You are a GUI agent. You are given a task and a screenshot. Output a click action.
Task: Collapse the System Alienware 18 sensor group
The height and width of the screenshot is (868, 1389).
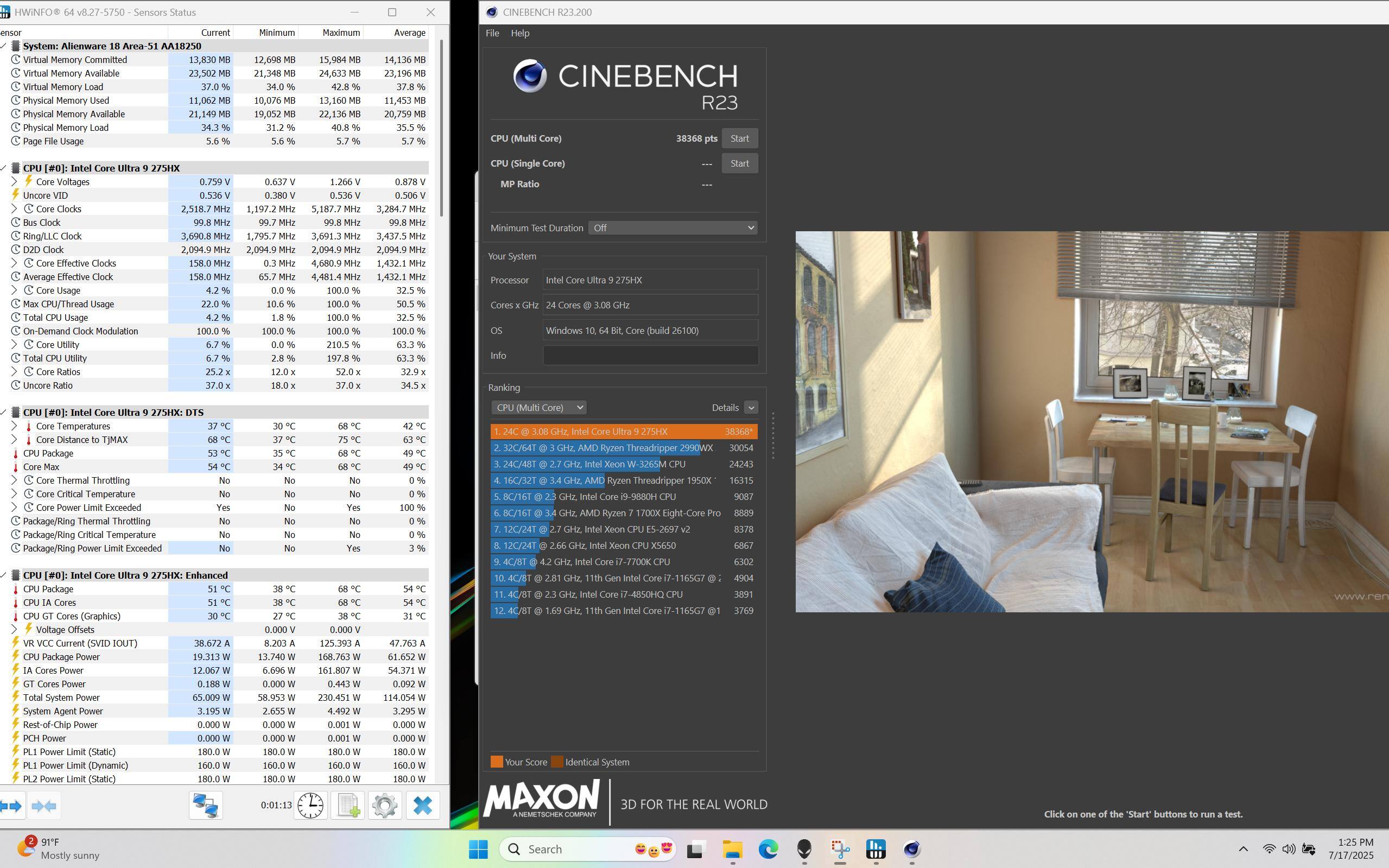coord(3,46)
